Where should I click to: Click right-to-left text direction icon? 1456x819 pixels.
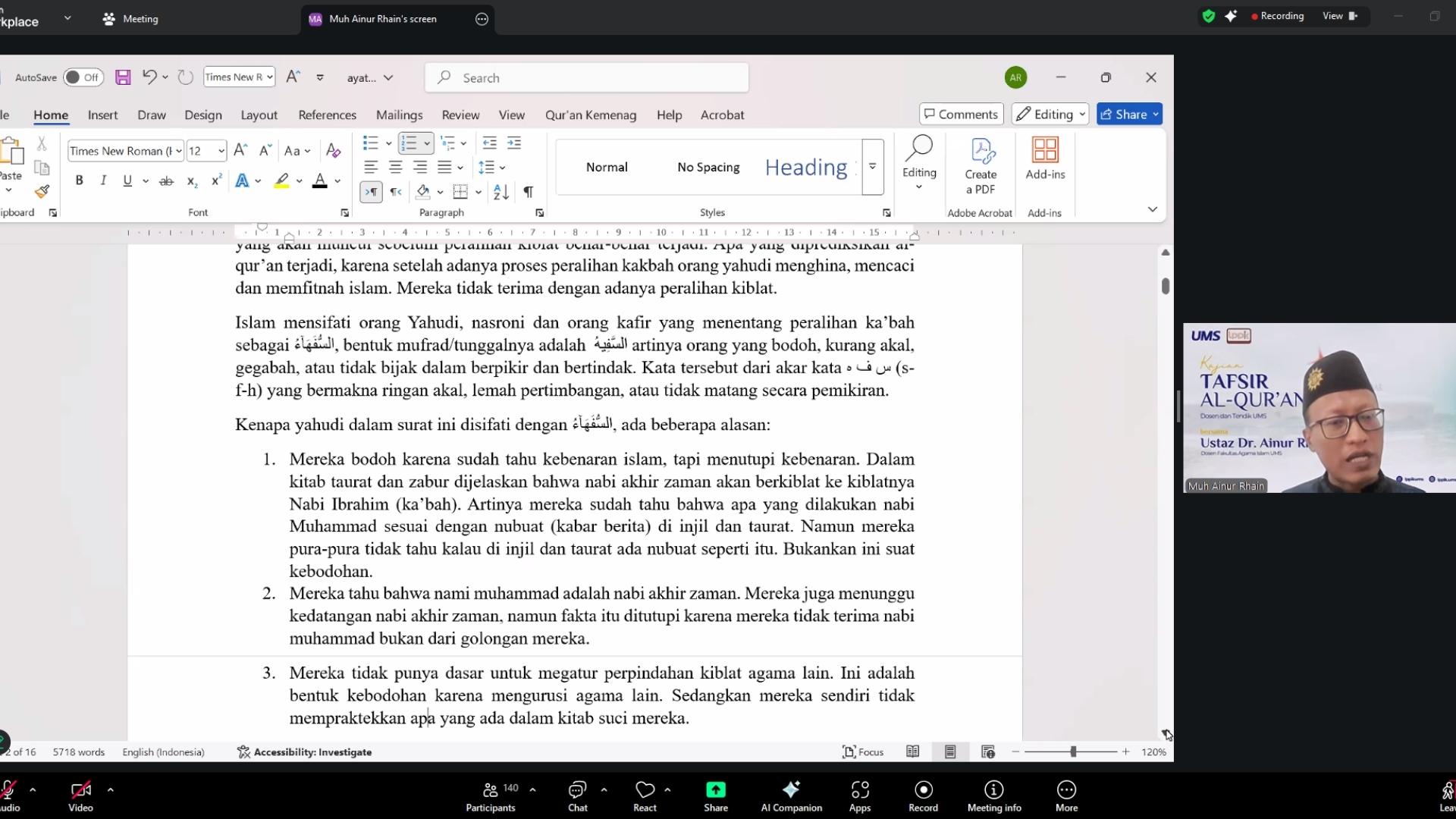click(395, 192)
